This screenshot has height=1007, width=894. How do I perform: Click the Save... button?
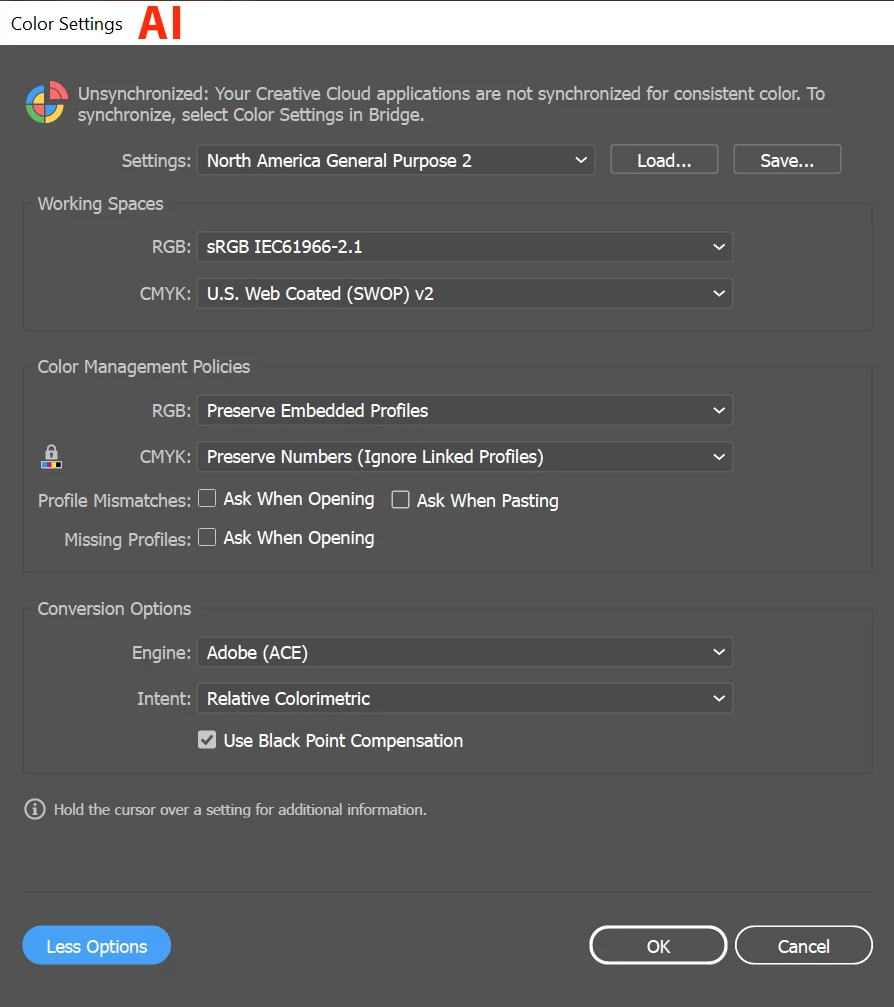tap(787, 159)
